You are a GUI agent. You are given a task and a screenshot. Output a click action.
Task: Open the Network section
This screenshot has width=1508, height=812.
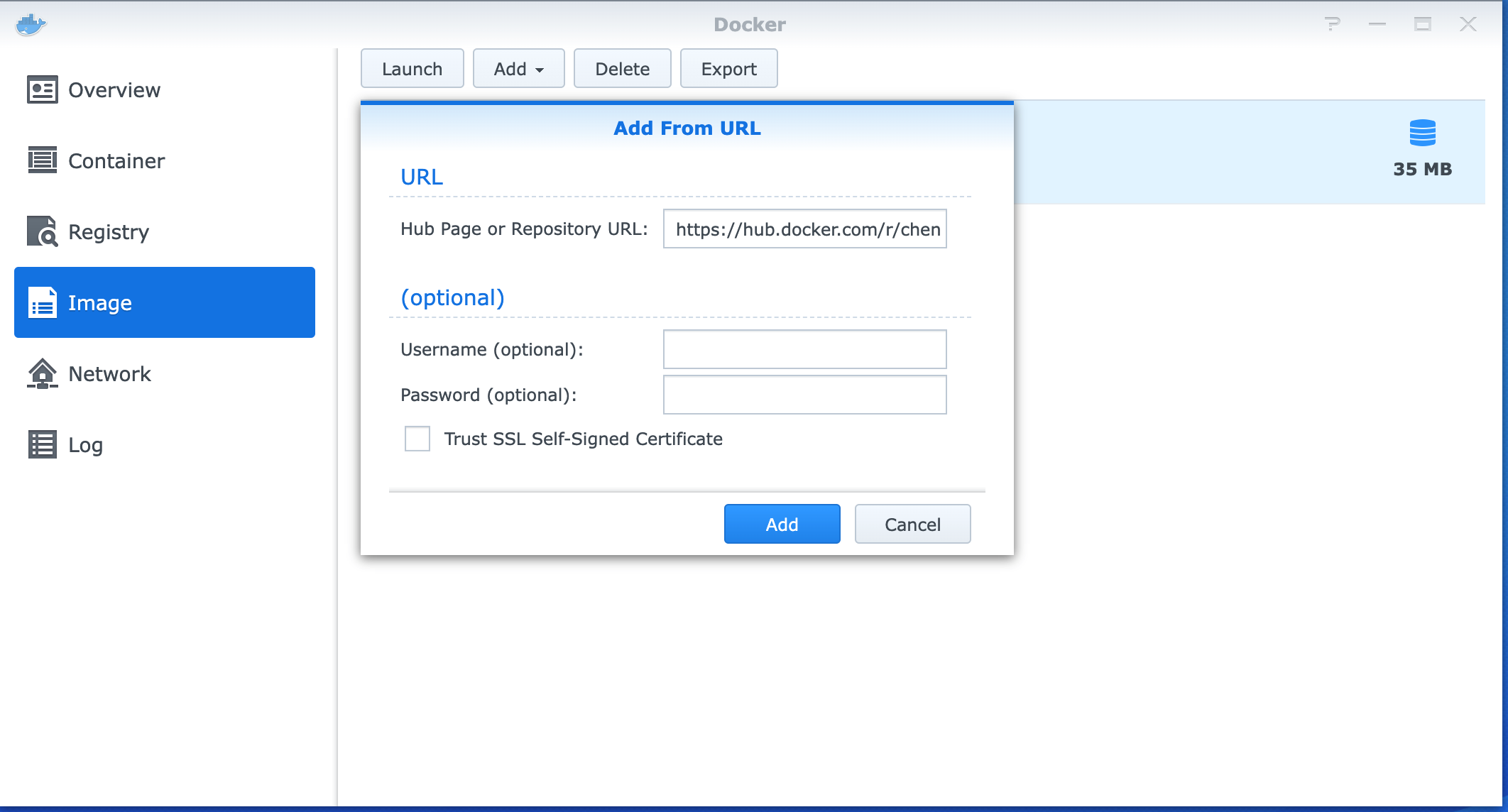tap(109, 374)
